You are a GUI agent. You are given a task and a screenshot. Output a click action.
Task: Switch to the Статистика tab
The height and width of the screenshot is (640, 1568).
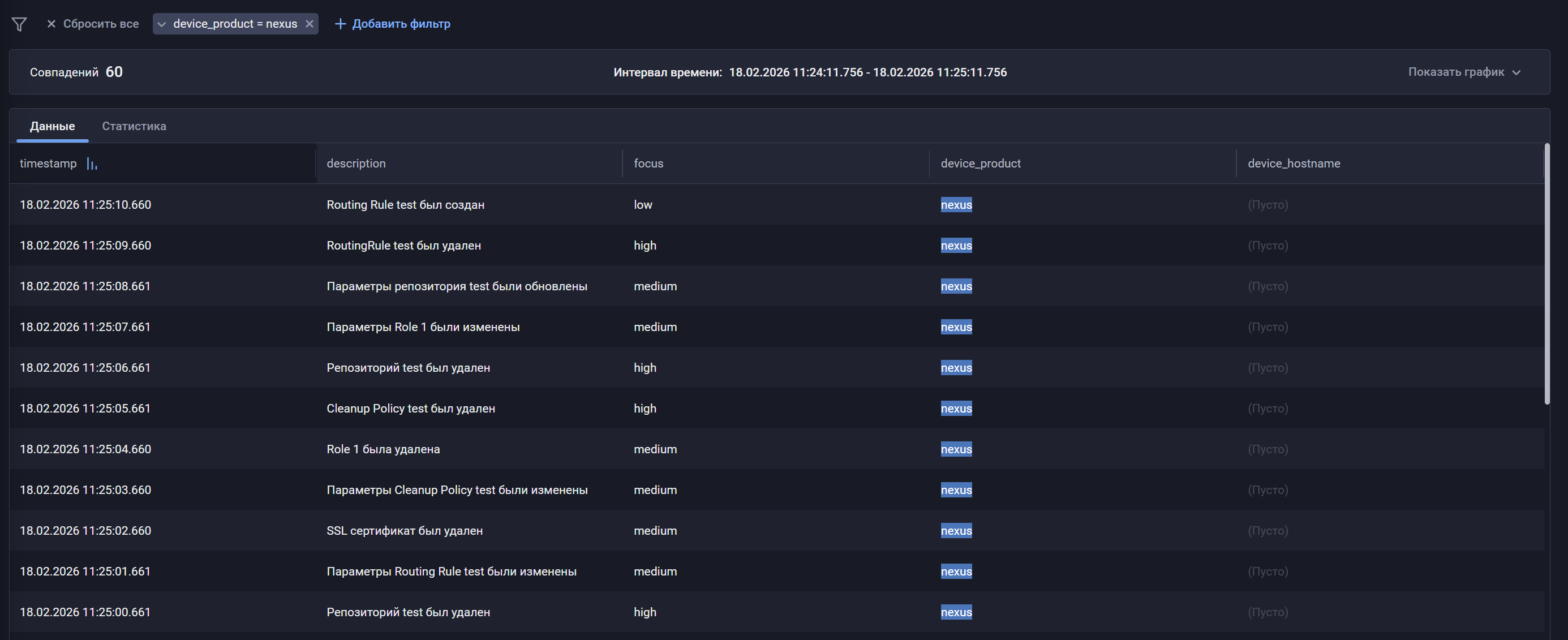tap(134, 126)
